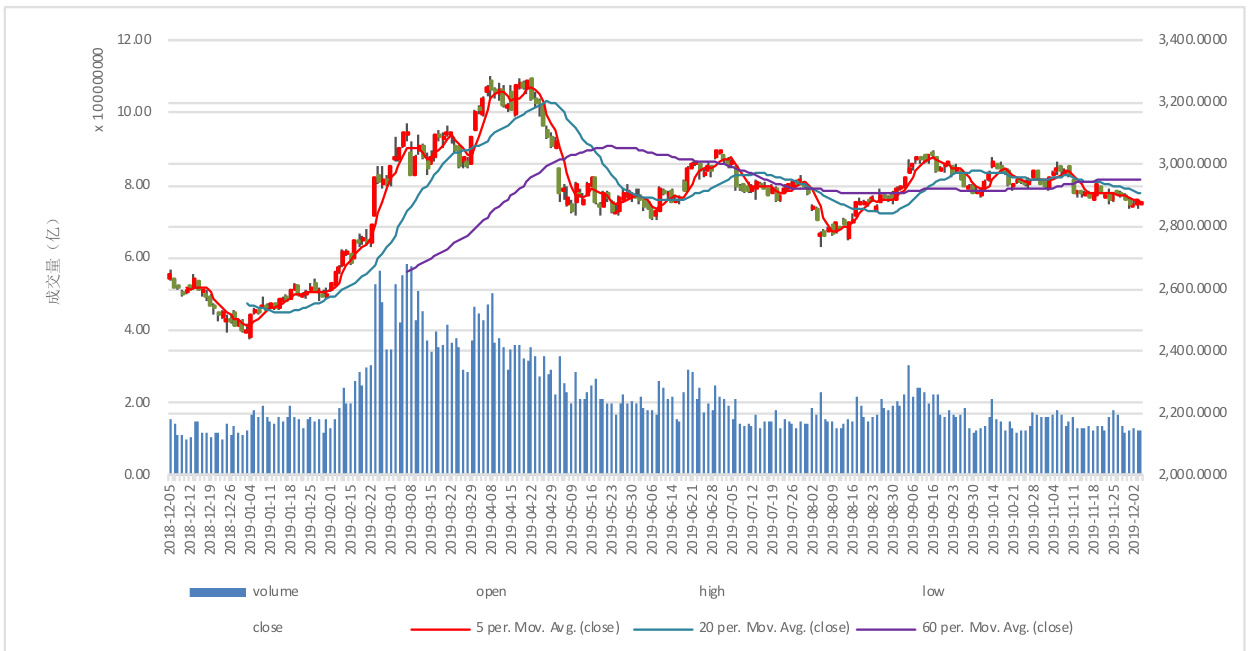This screenshot has height=651, width=1251.
Task: Click the "high" legend entry
Action: coord(712,592)
